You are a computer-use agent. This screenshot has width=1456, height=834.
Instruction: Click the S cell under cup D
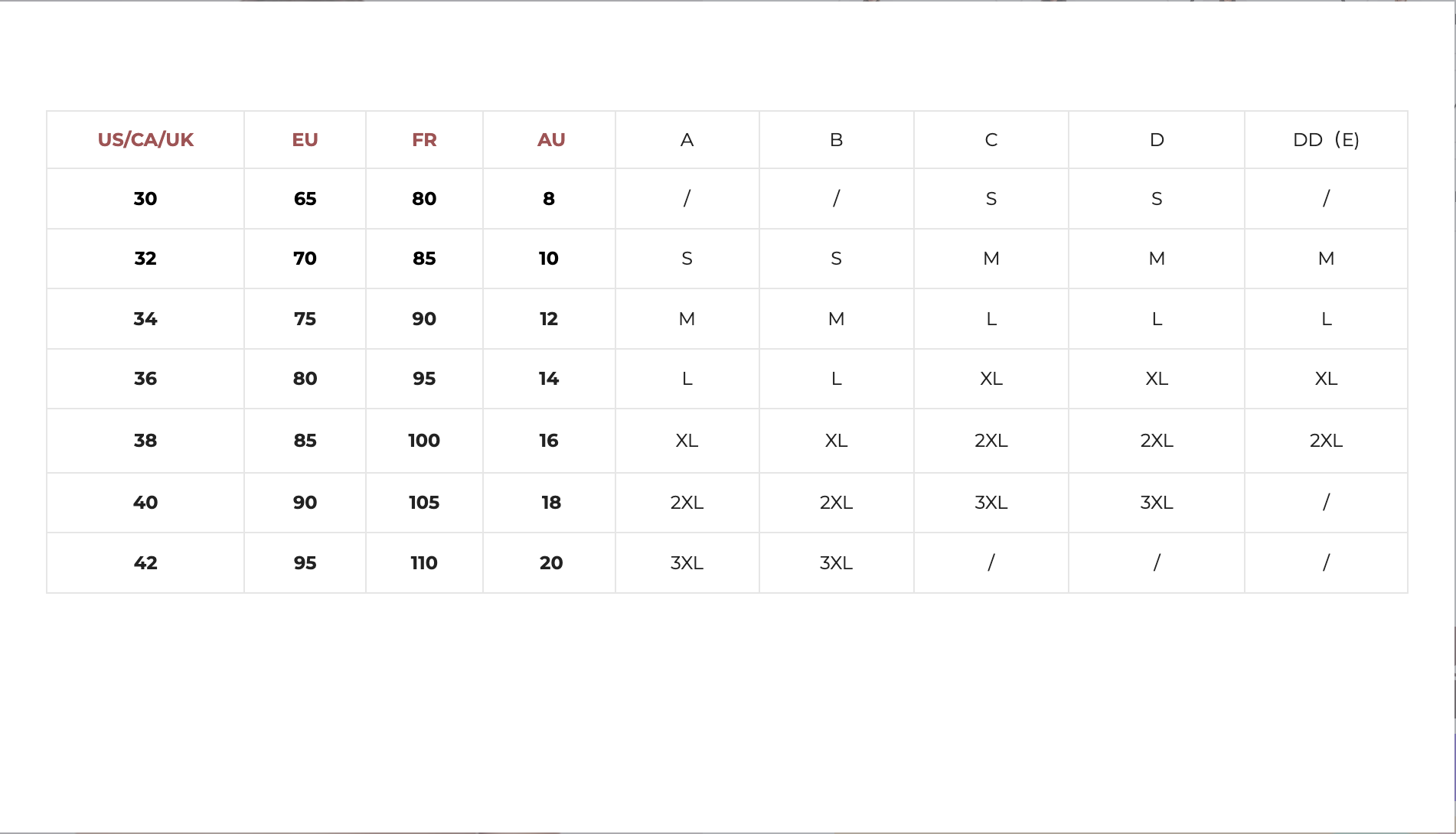click(x=1157, y=199)
